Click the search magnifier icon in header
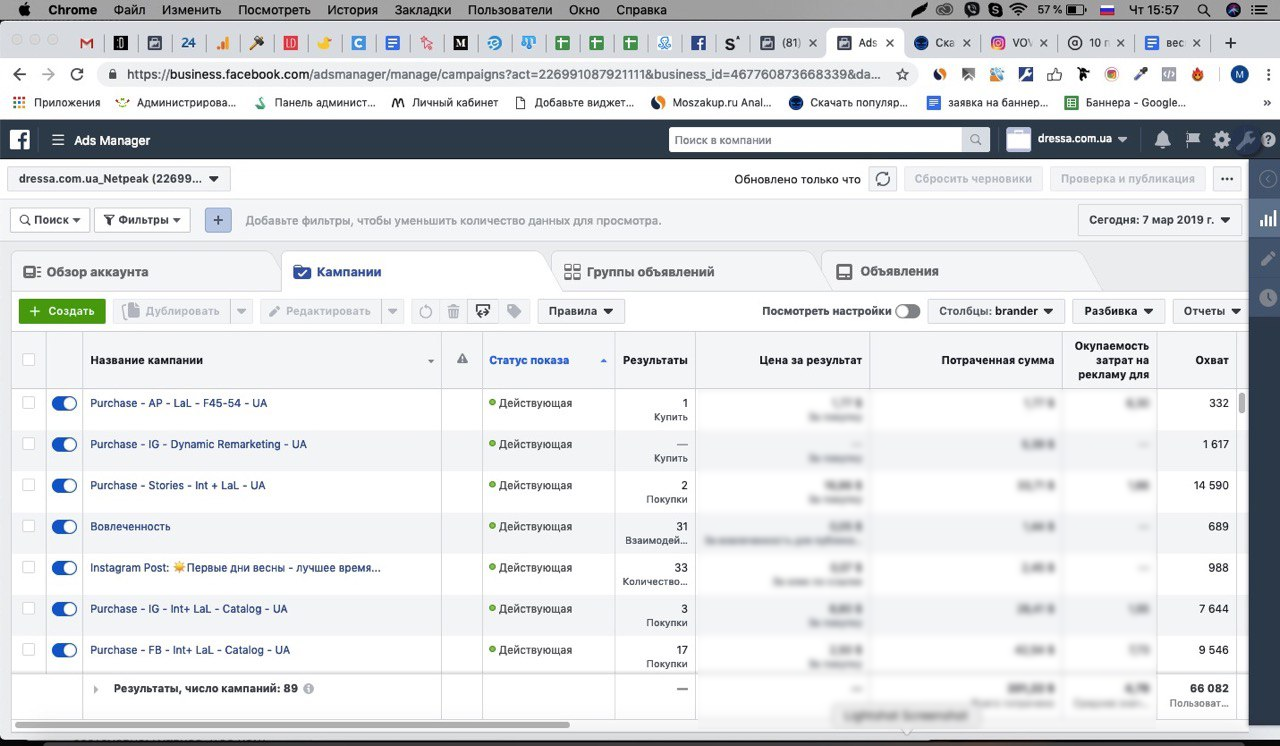Screen dimensions: 1280x746 click(976, 140)
